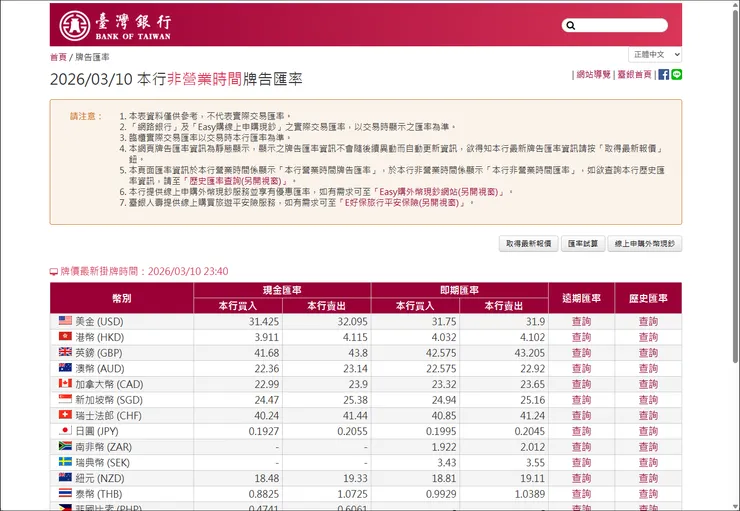Open SEK 遠期匯率 查詢 link
The width and height of the screenshot is (740, 511).
(581, 462)
